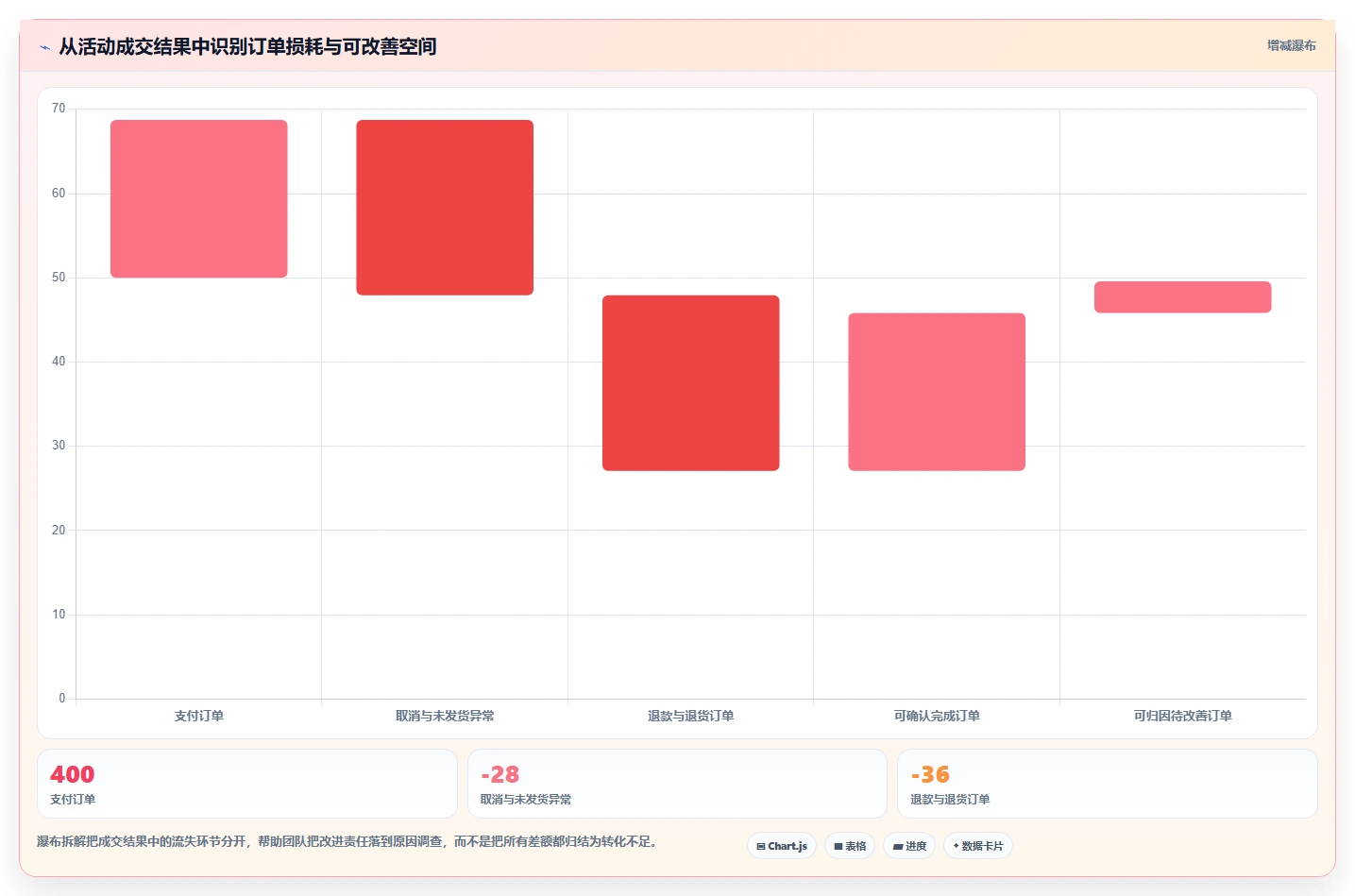Viewport: 1355px width, 896px height.
Task: Click the y-axis tick 30
Action: (59, 446)
